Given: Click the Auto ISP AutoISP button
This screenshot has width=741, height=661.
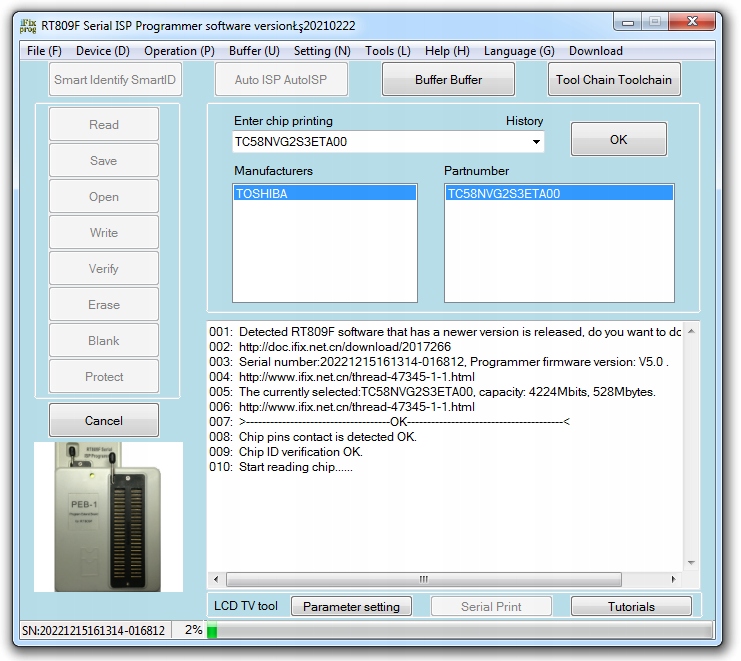Looking at the screenshot, I should [281, 79].
